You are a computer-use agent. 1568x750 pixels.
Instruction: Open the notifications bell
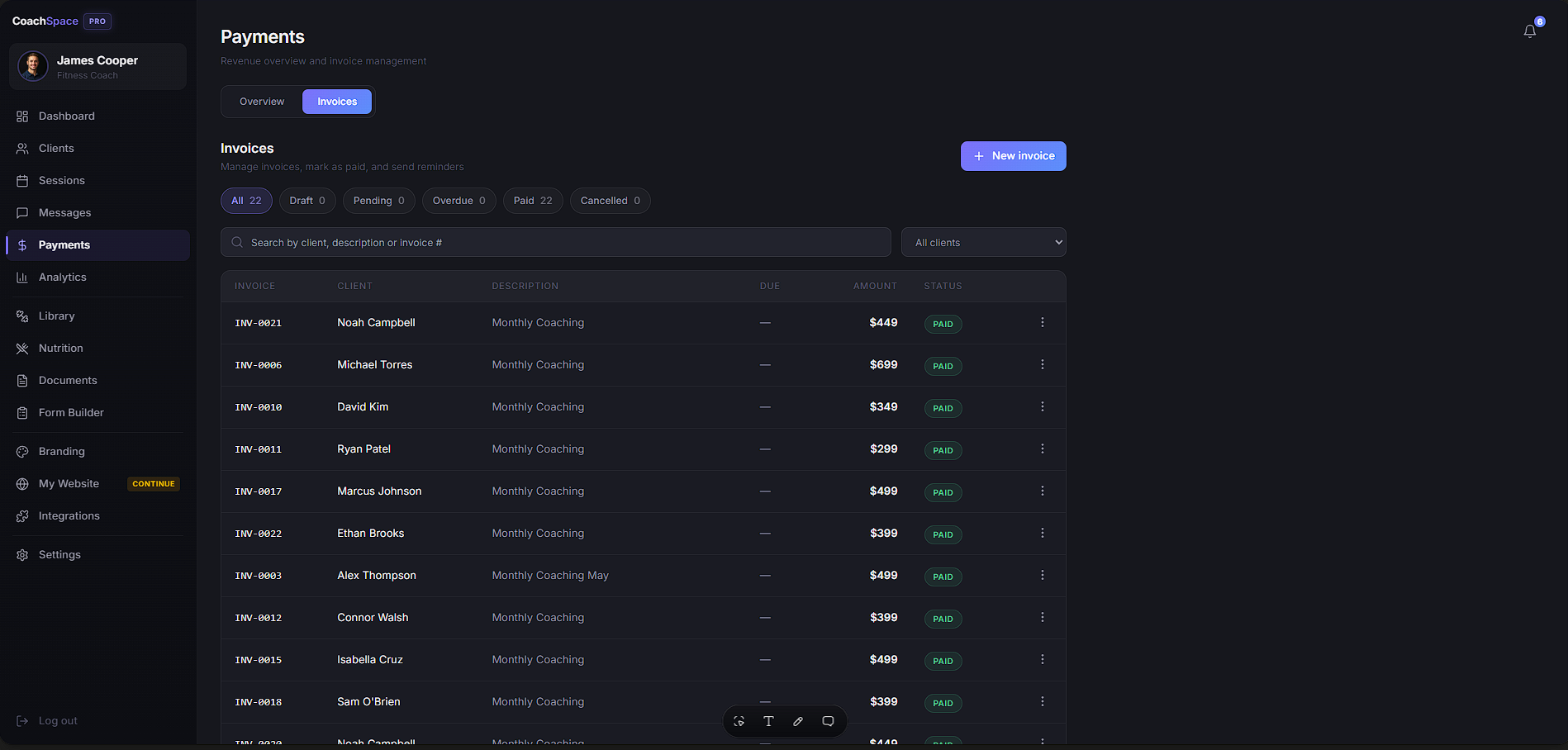coord(1529,31)
